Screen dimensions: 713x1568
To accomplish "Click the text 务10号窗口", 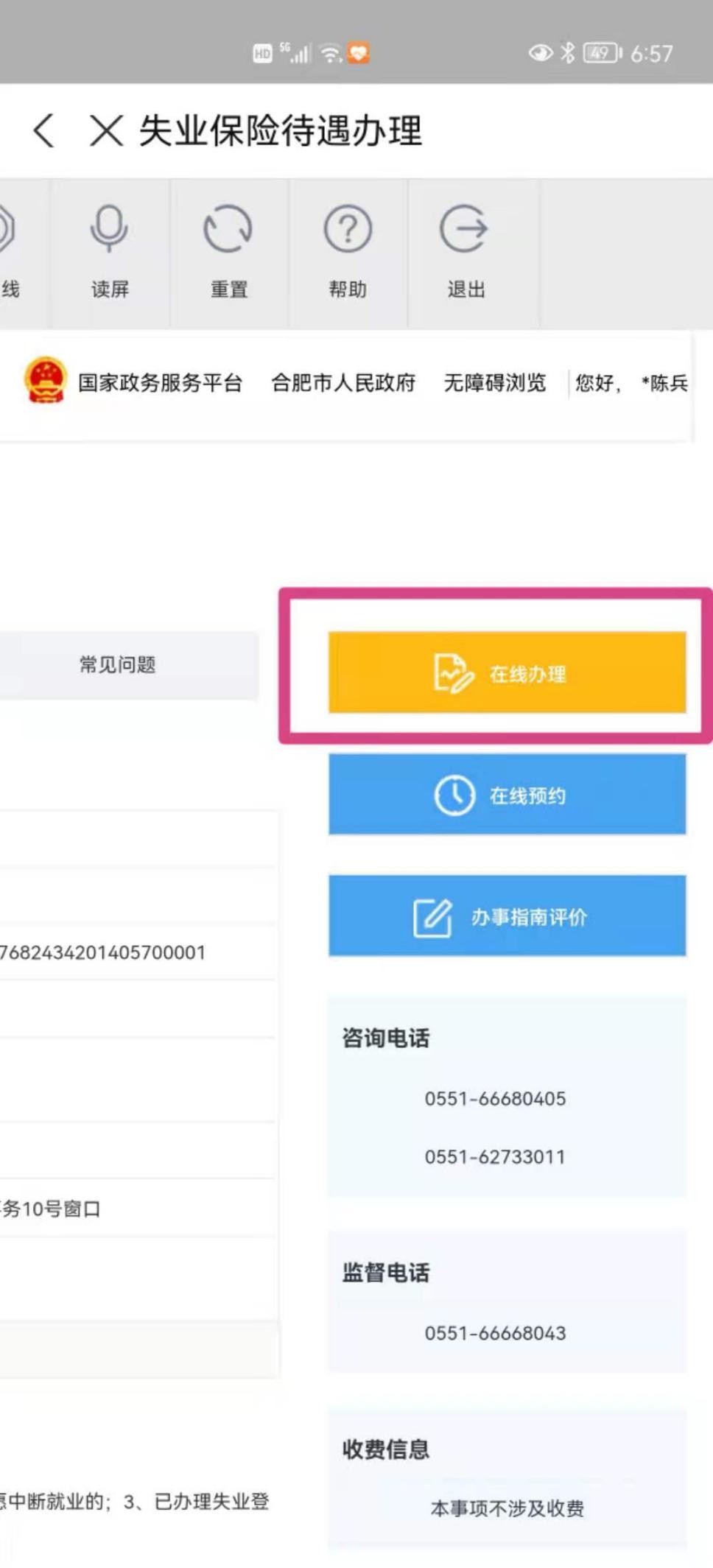I will pyautogui.click(x=50, y=1209).
